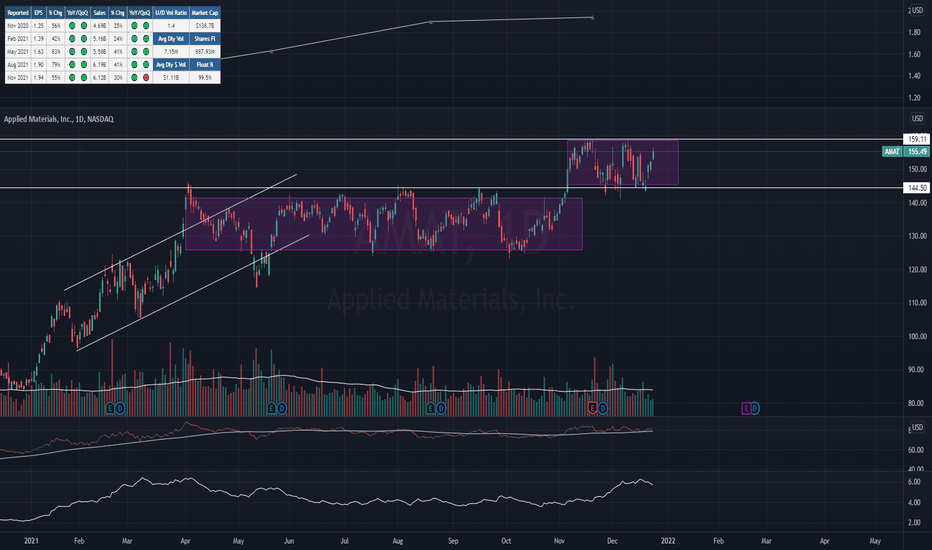Click the 130.00 price scale label
Viewport: 932px width, 550px height.
917,236
